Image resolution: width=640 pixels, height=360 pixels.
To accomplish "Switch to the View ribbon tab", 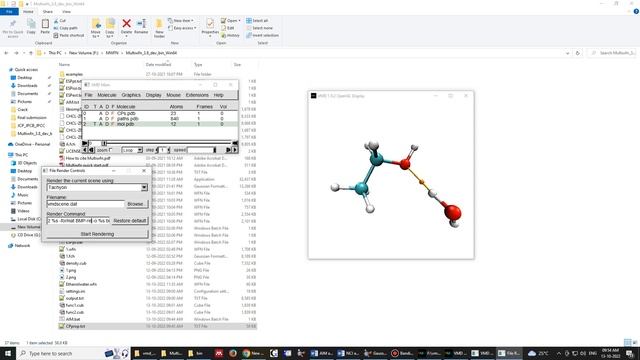I will click(66, 12).
